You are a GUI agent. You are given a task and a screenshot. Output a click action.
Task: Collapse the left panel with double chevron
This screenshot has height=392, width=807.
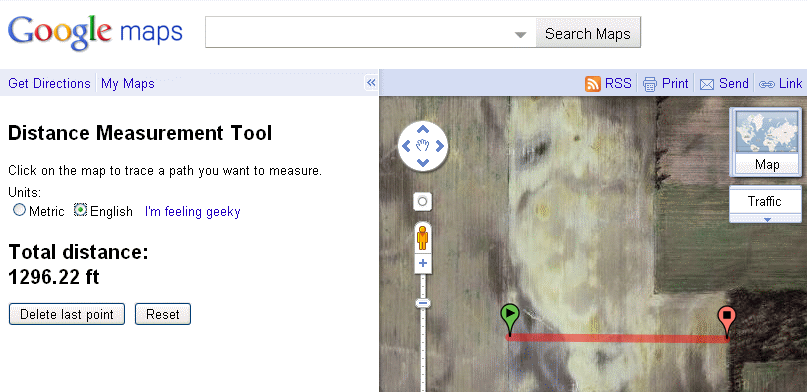pos(371,83)
